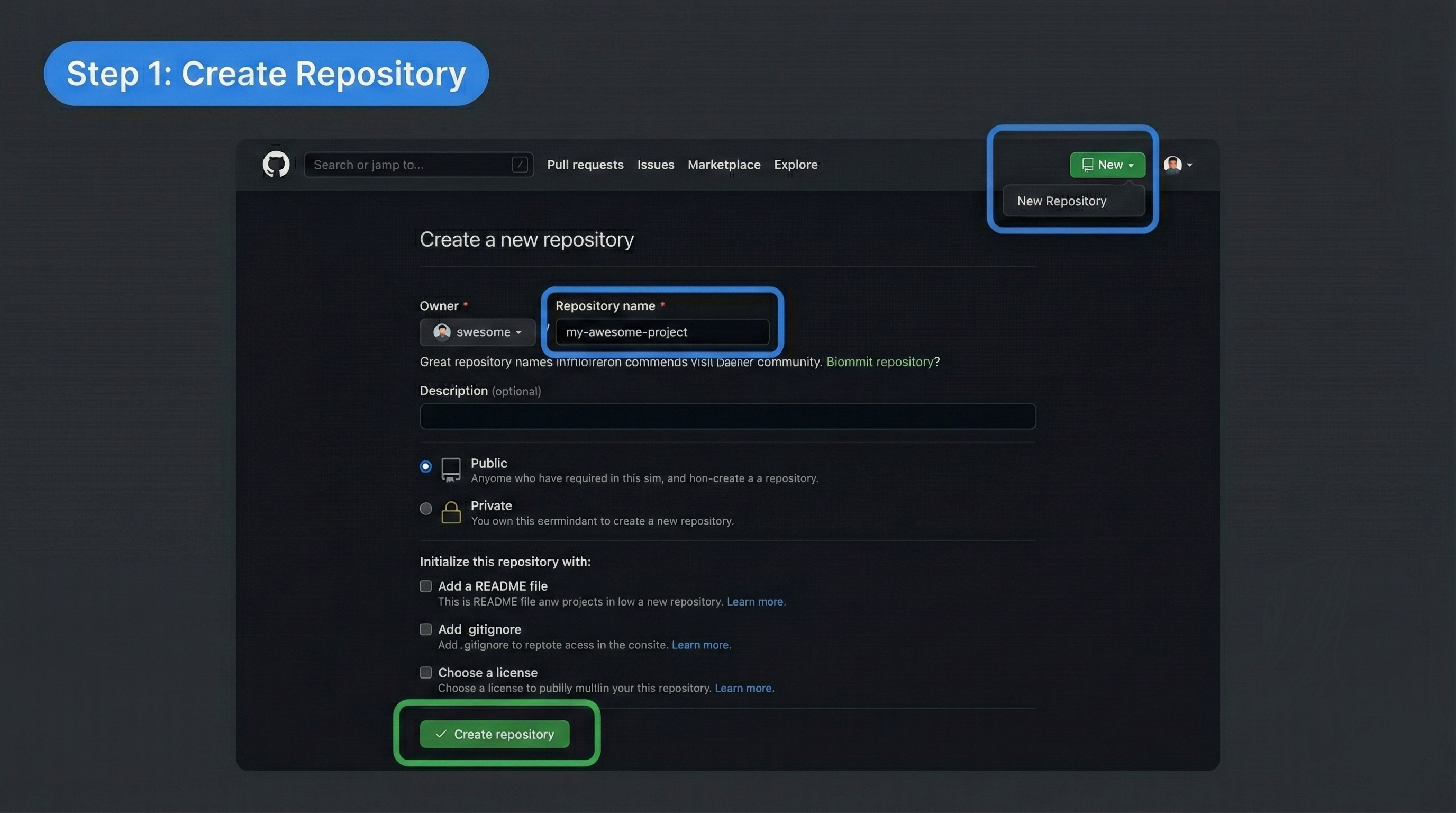Open Learn more link for gitignore
Image resolution: width=1456 pixels, height=813 pixels.
click(x=702, y=645)
